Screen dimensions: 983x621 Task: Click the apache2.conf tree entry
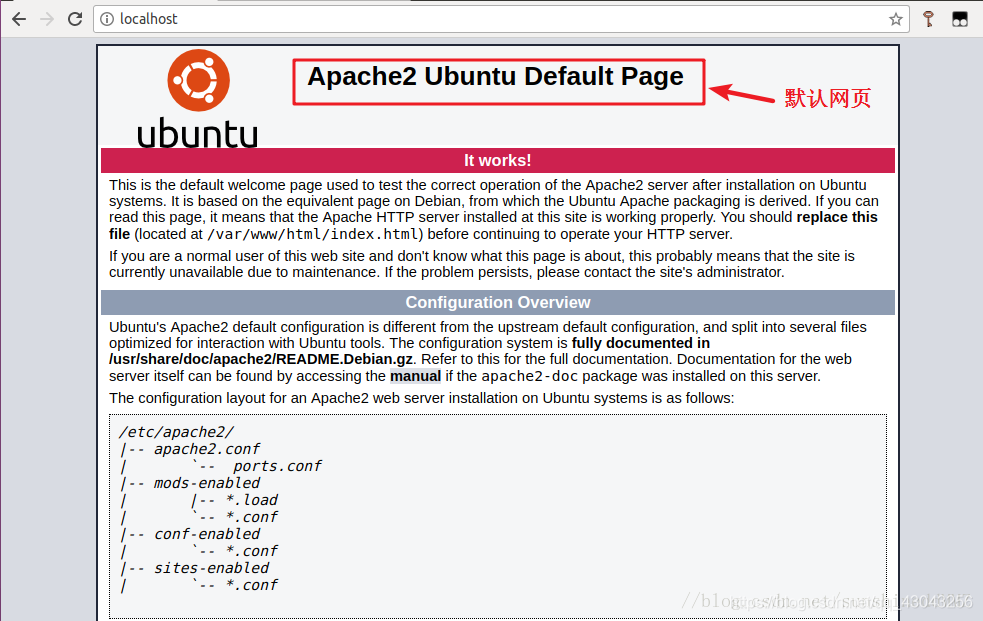pos(206,449)
